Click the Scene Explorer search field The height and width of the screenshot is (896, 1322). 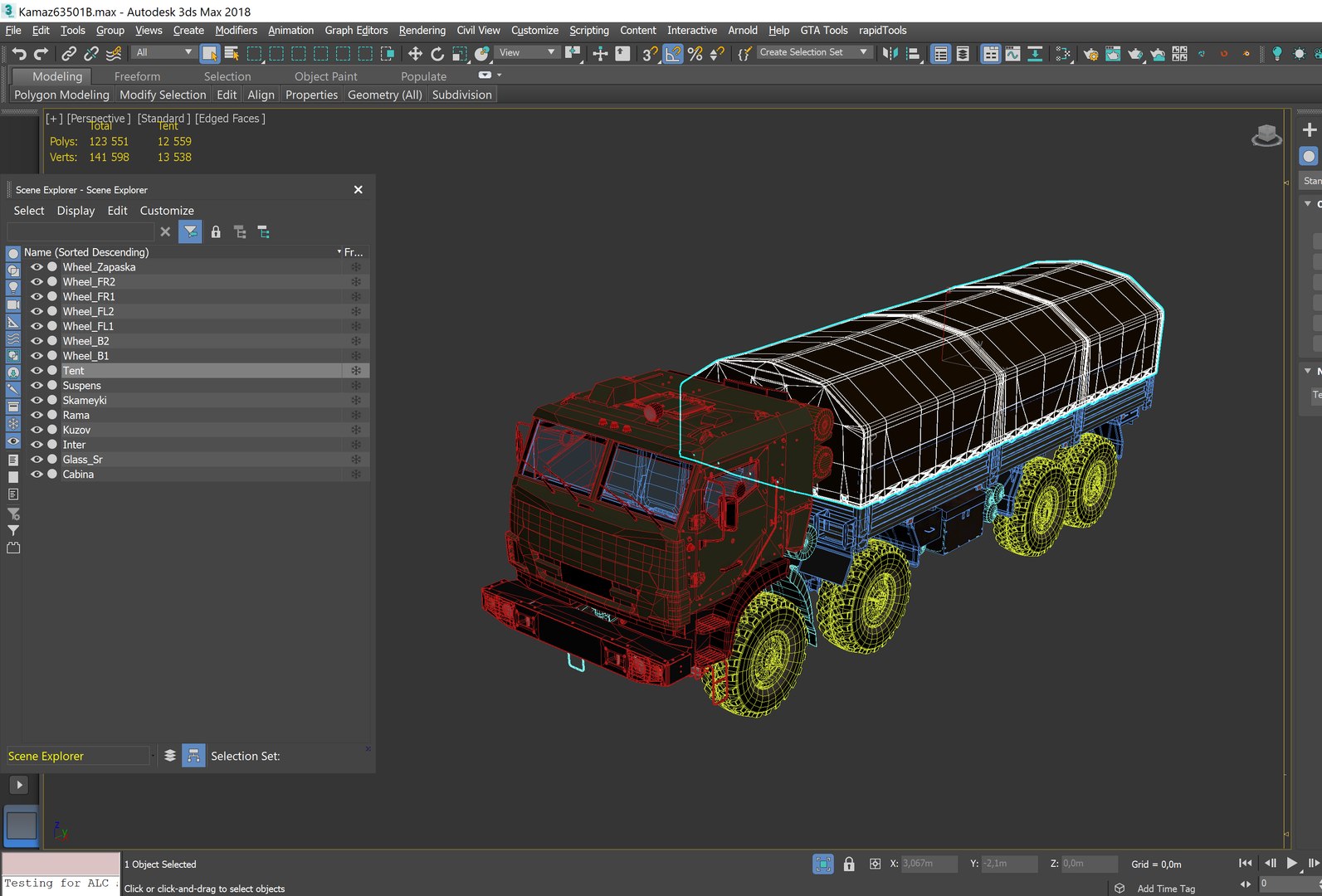(80, 232)
